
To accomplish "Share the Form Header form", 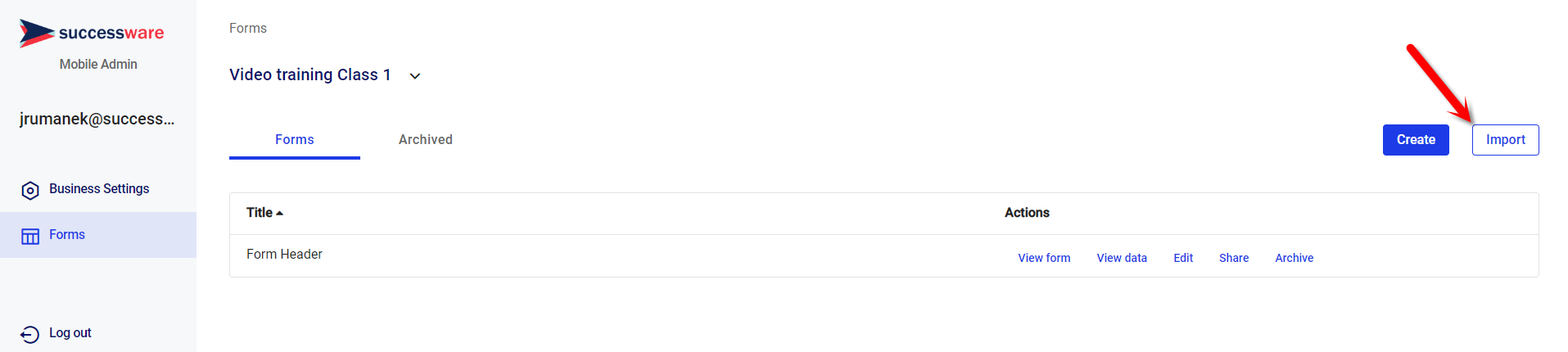I will [x=1234, y=258].
